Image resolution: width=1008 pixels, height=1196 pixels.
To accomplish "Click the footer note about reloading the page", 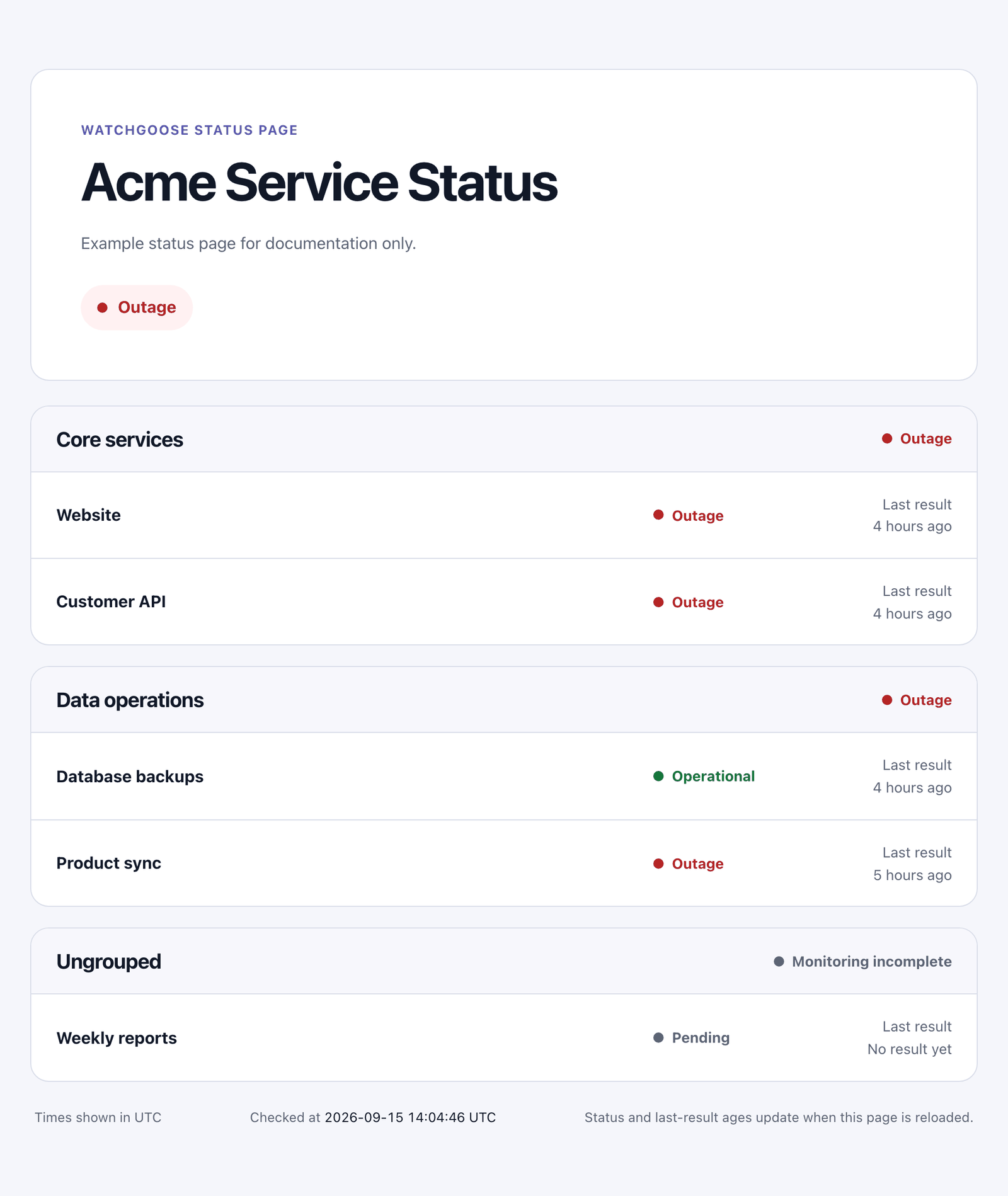I will tap(779, 1117).
